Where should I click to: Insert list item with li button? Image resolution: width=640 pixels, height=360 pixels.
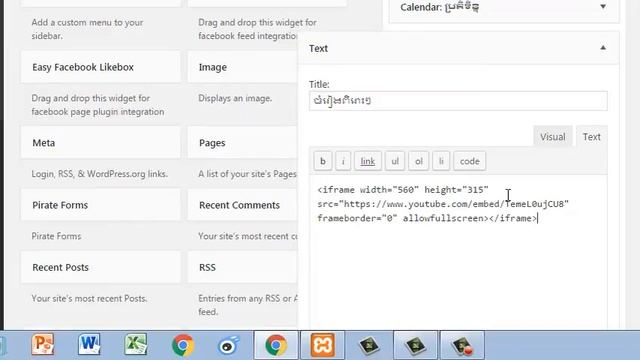click(441, 161)
